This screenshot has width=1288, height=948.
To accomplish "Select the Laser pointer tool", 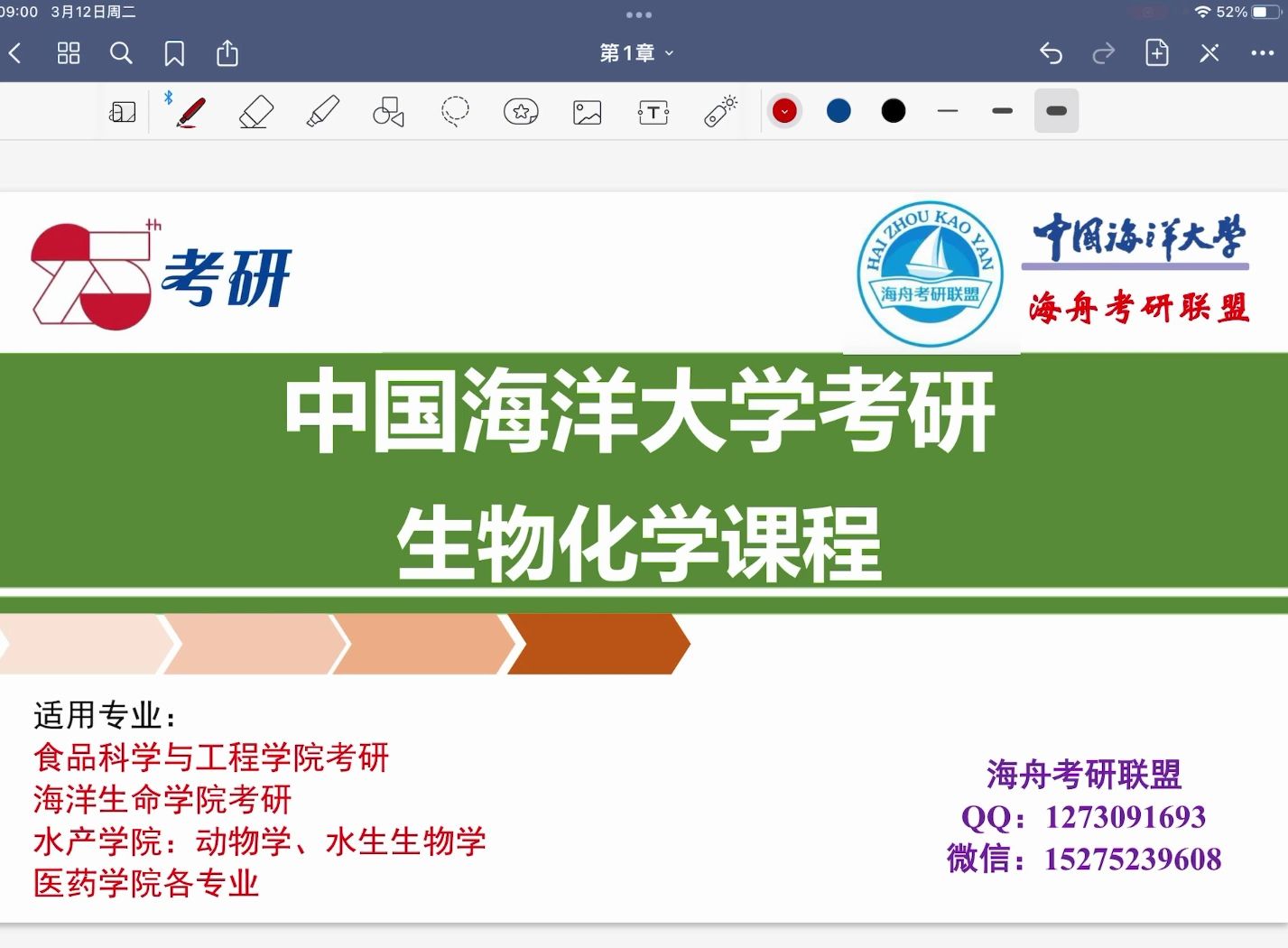I will [x=720, y=112].
